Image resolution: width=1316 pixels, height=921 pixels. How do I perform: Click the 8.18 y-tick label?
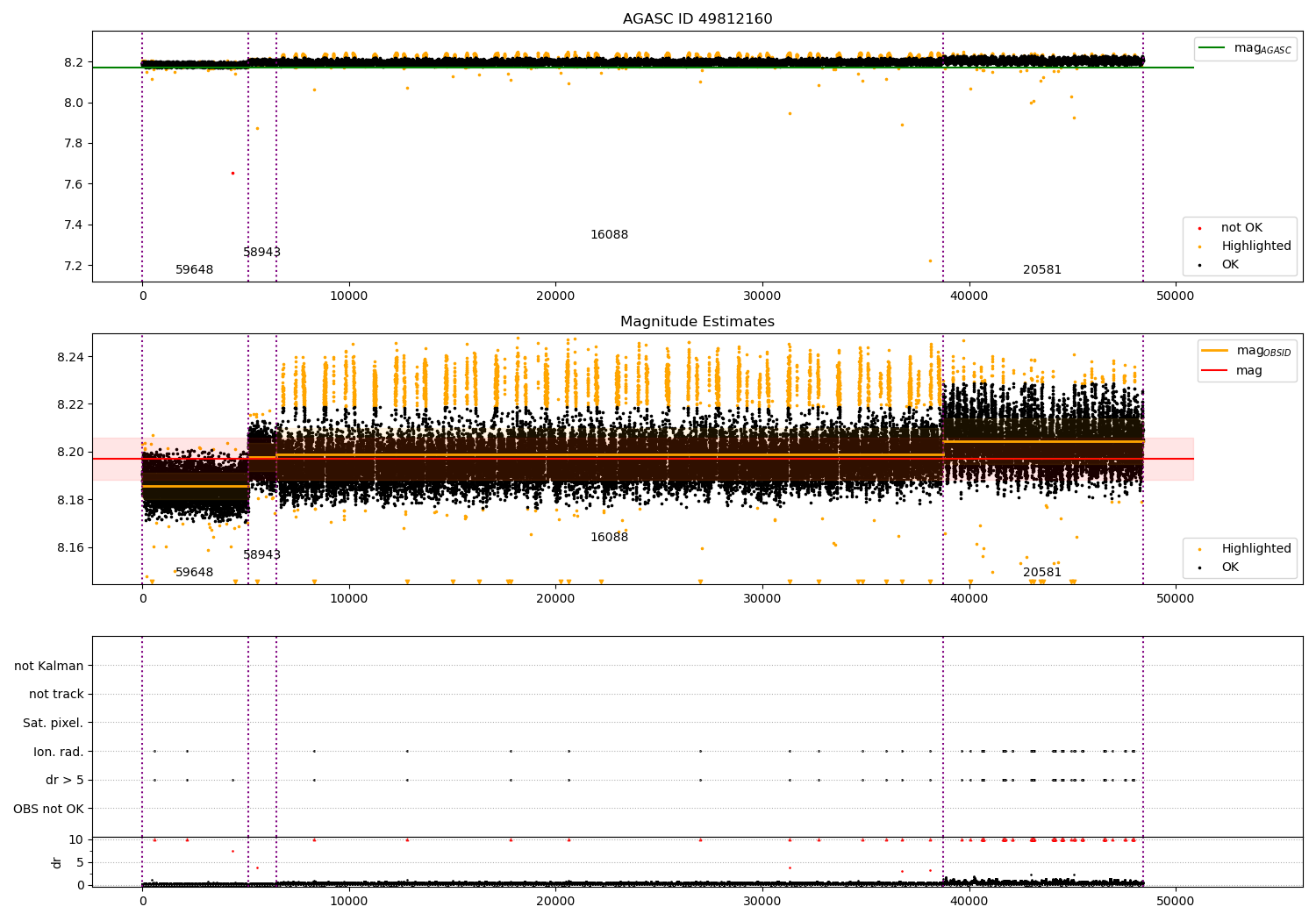tap(70, 500)
